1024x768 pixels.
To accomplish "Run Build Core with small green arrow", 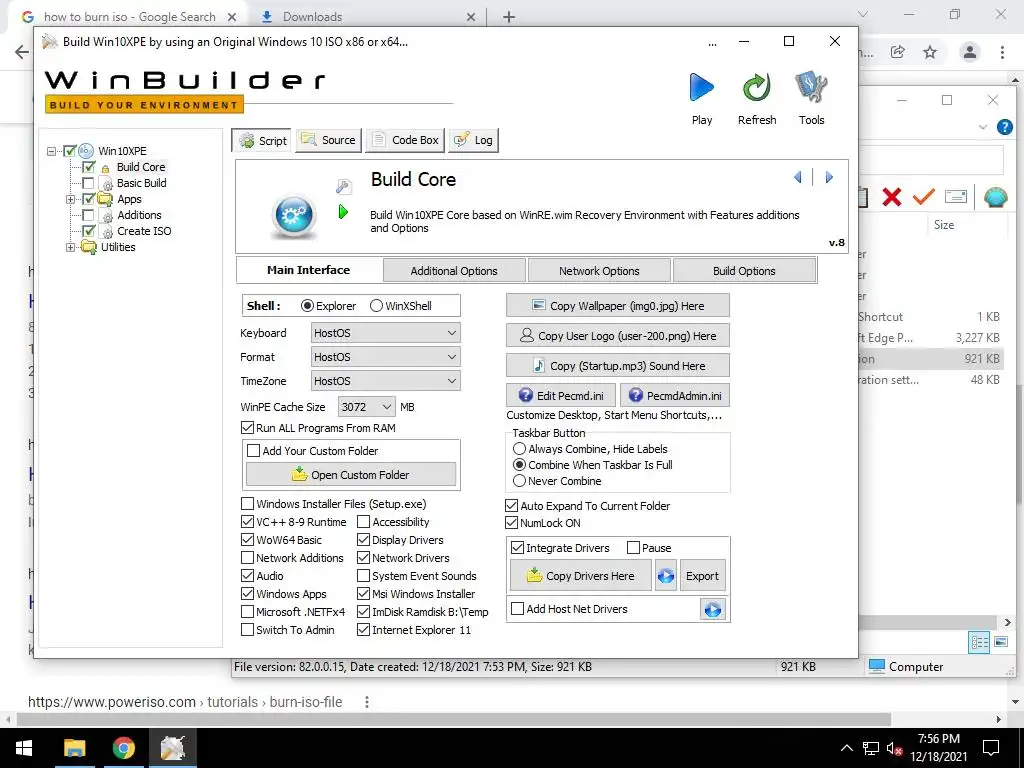I will [x=343, y=212].
